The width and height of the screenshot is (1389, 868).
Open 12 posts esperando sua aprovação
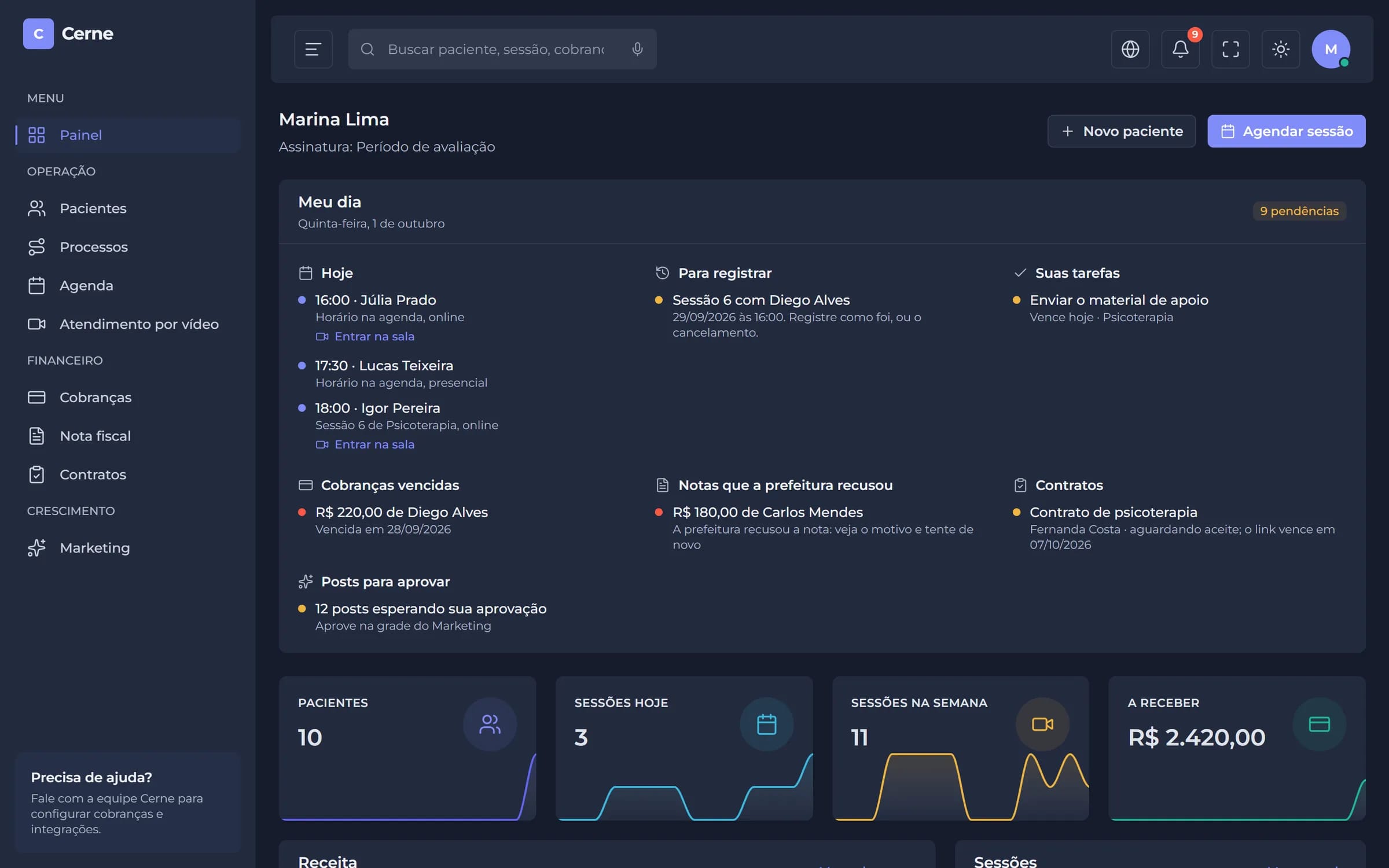(x=431, y=609)
